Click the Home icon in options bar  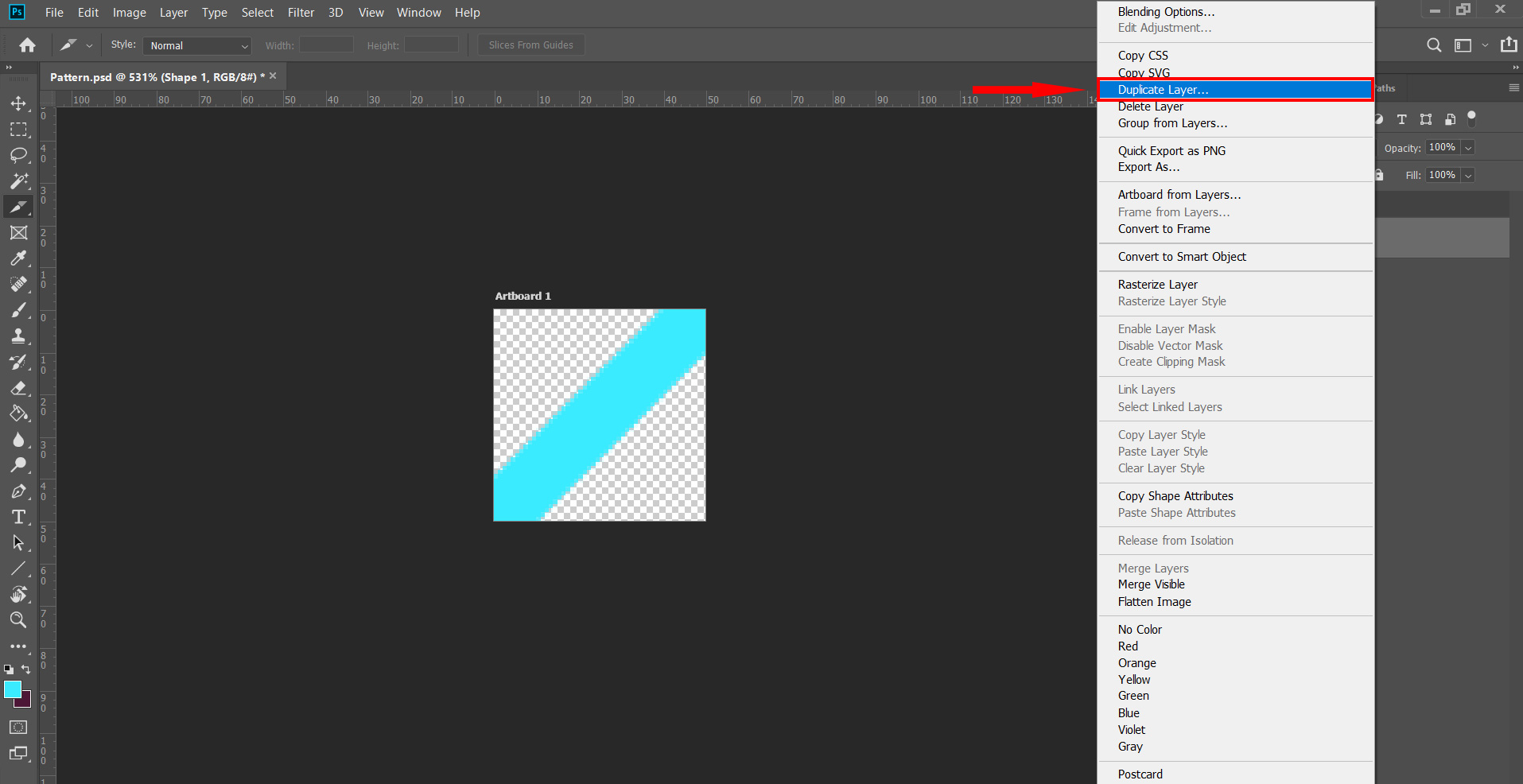(x=27, y=45)
